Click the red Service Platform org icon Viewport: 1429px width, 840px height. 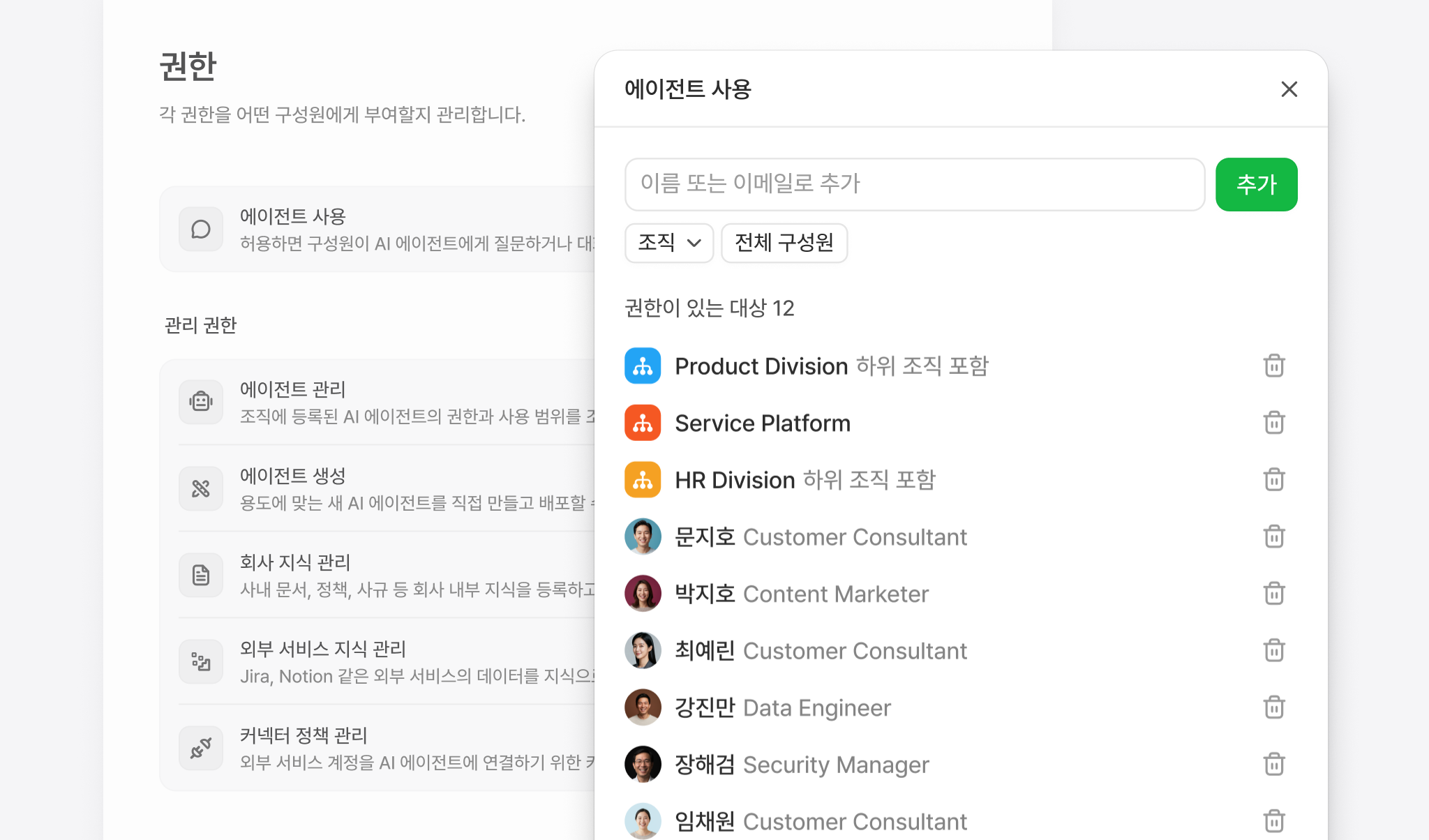[x=643, y=423]
